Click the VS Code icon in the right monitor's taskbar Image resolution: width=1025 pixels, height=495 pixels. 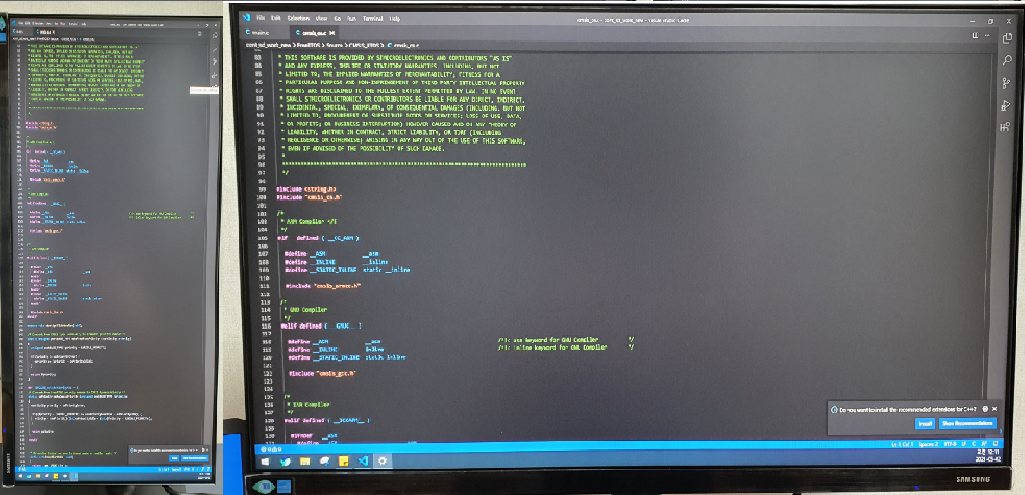pos(363,462)
